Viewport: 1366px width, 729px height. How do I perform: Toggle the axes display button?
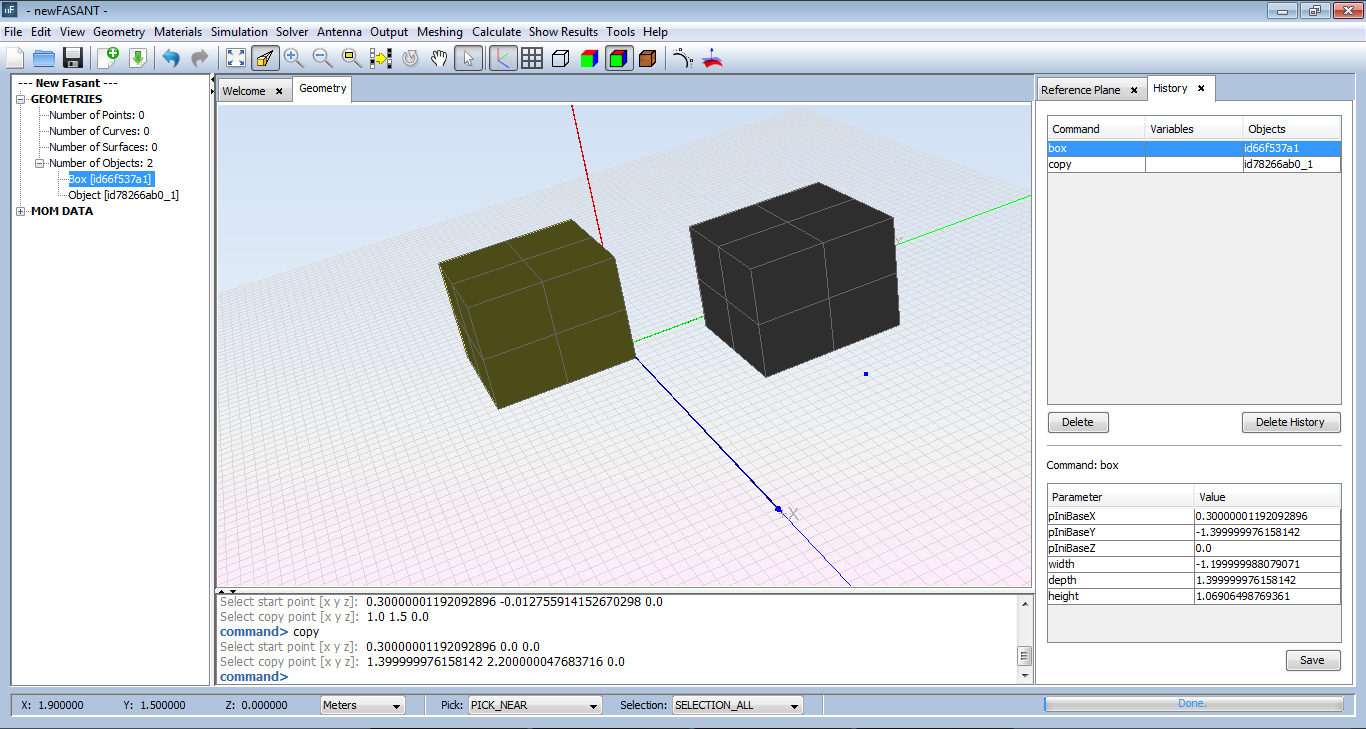502,58
